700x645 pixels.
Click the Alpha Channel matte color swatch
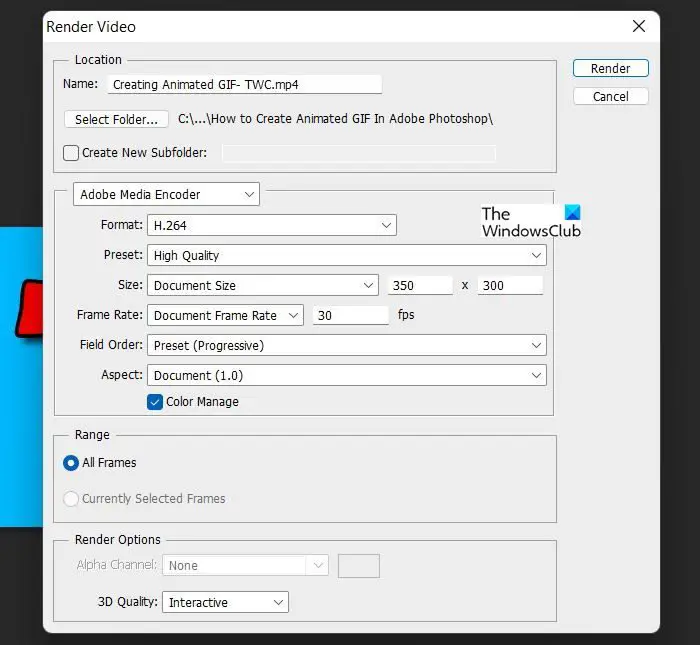[359, 566]
